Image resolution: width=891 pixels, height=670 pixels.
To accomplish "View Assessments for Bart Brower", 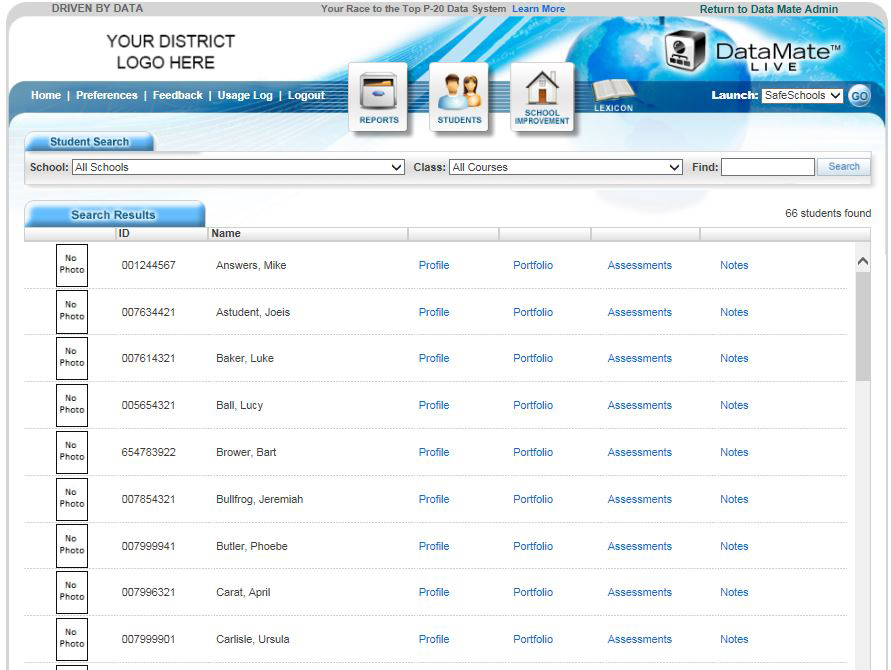I will [x=639, y=452].
